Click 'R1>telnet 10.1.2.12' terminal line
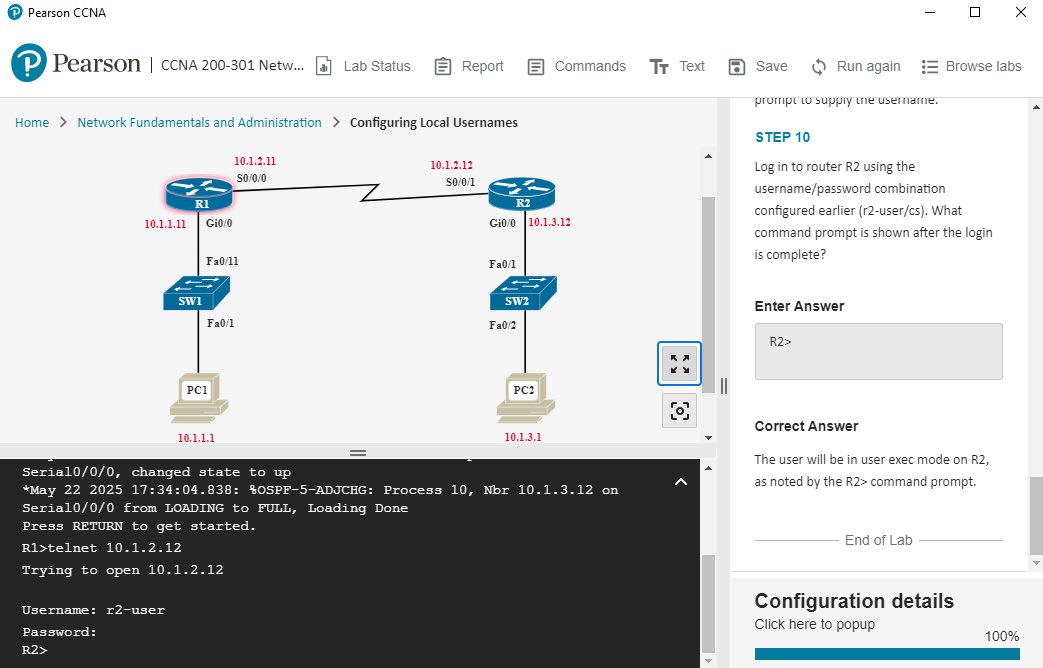 102,548
